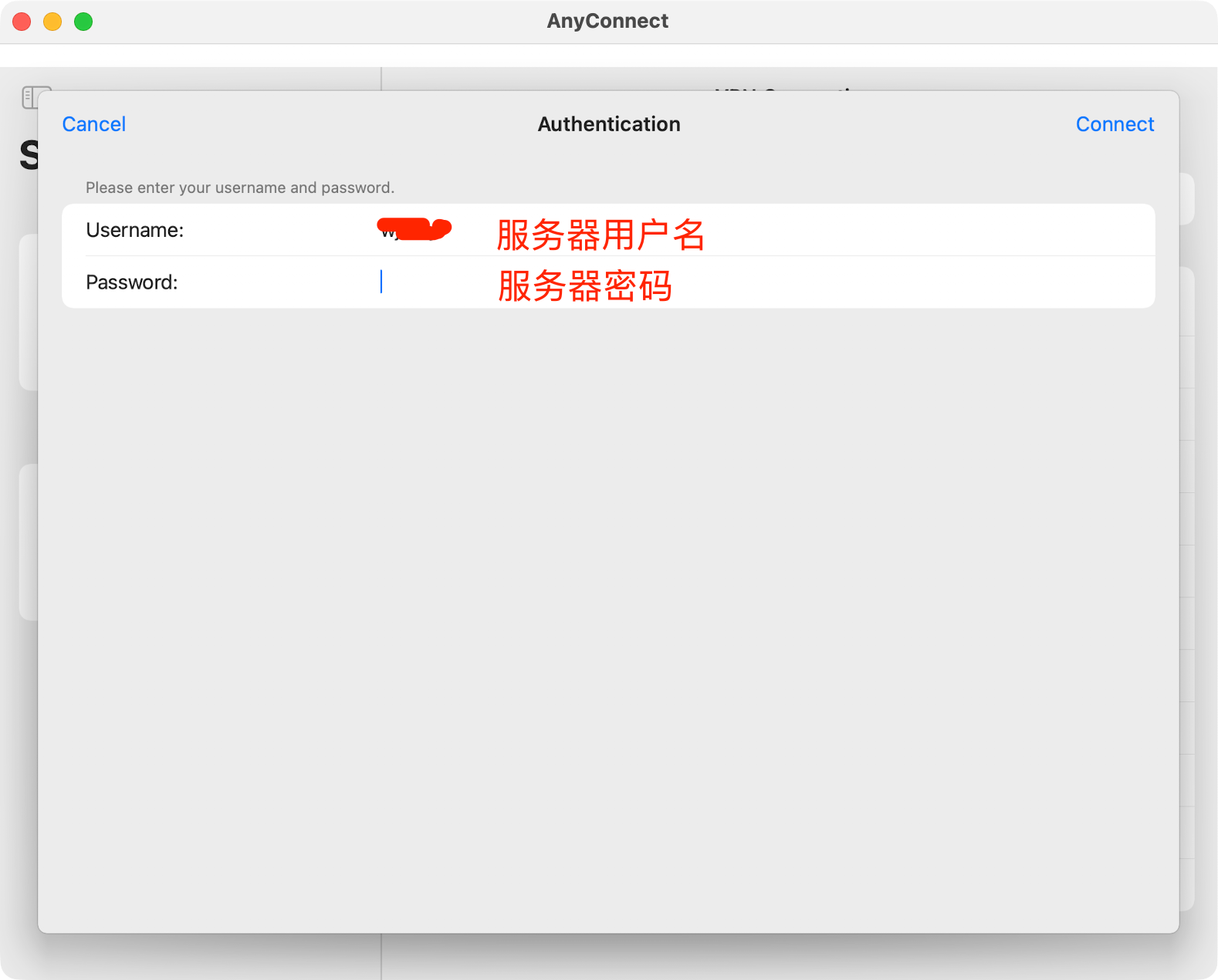Click the 'Please enter your username' instruction text
This screenshot has height=980, width=1218.
coord(239,188)
